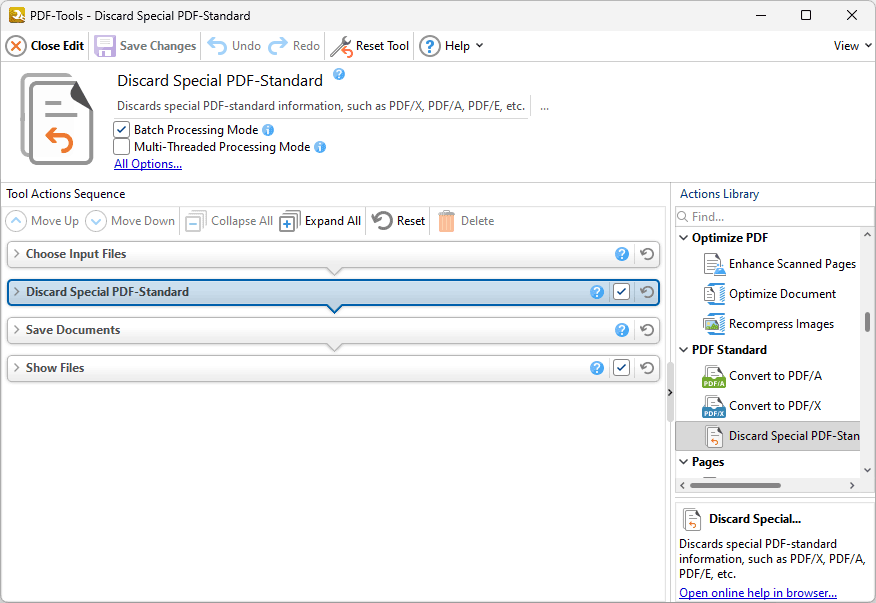
Task: Collapse all actions in the sequence
Action: click(x=229, y=221)
